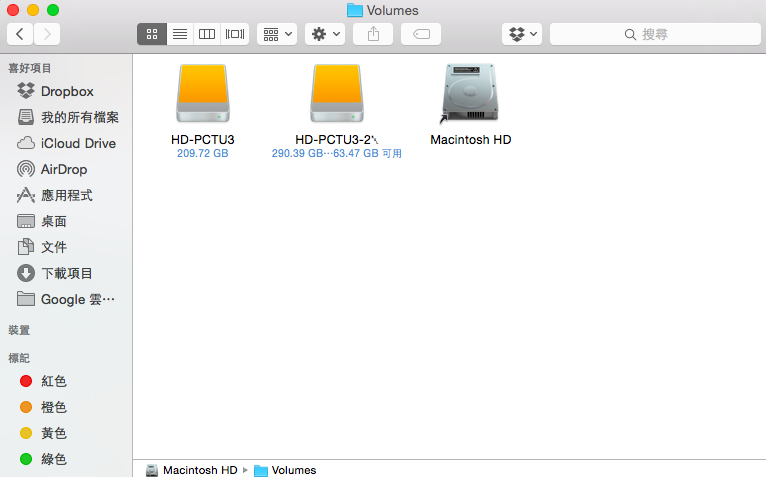Click the HD-PCTU3 drive name label
Image resolution: width=766 pixels, height=477 pixels.
coord(203,140)
